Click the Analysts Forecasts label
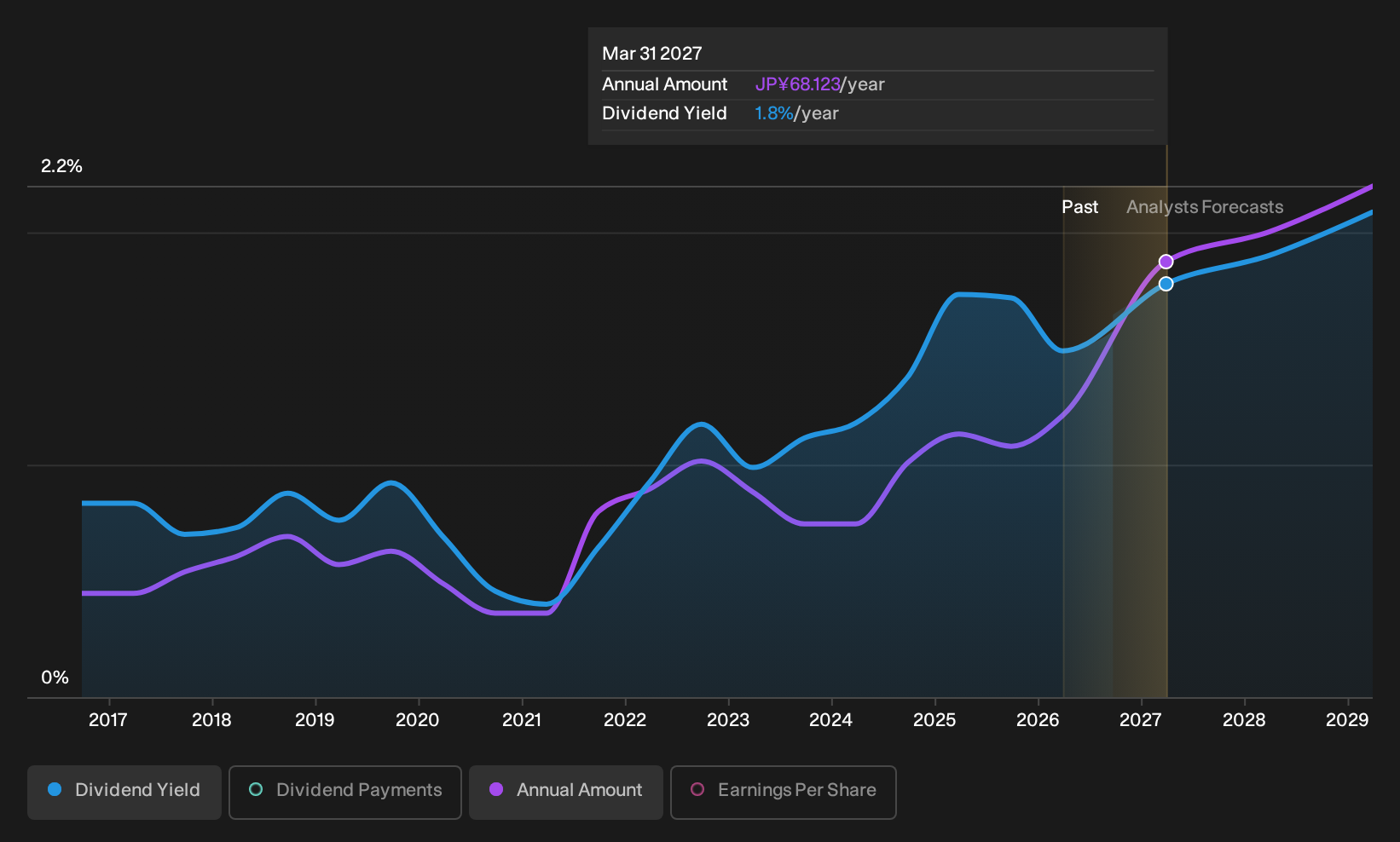Image resolution: width=1400 pixels, height=842 pixels. (1205, 207)
